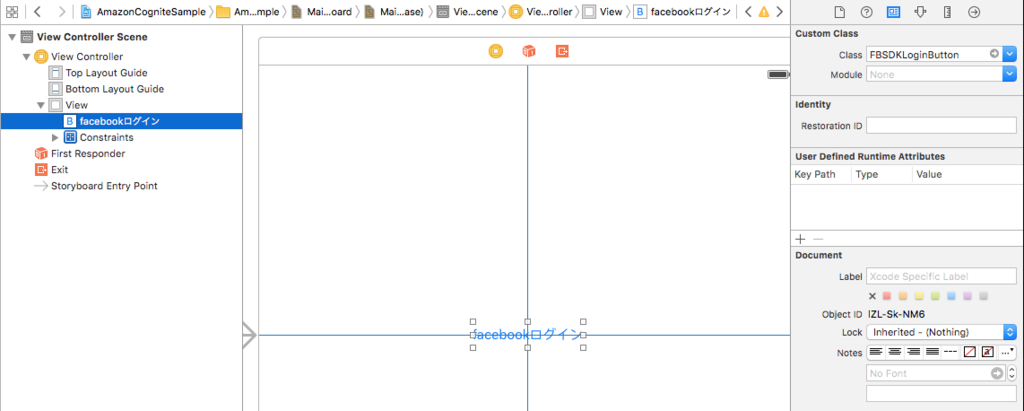Viewport: 1024px width, 411px height.
Task: Collapse the View Controller tree item
Action: [x=26, y=57]
